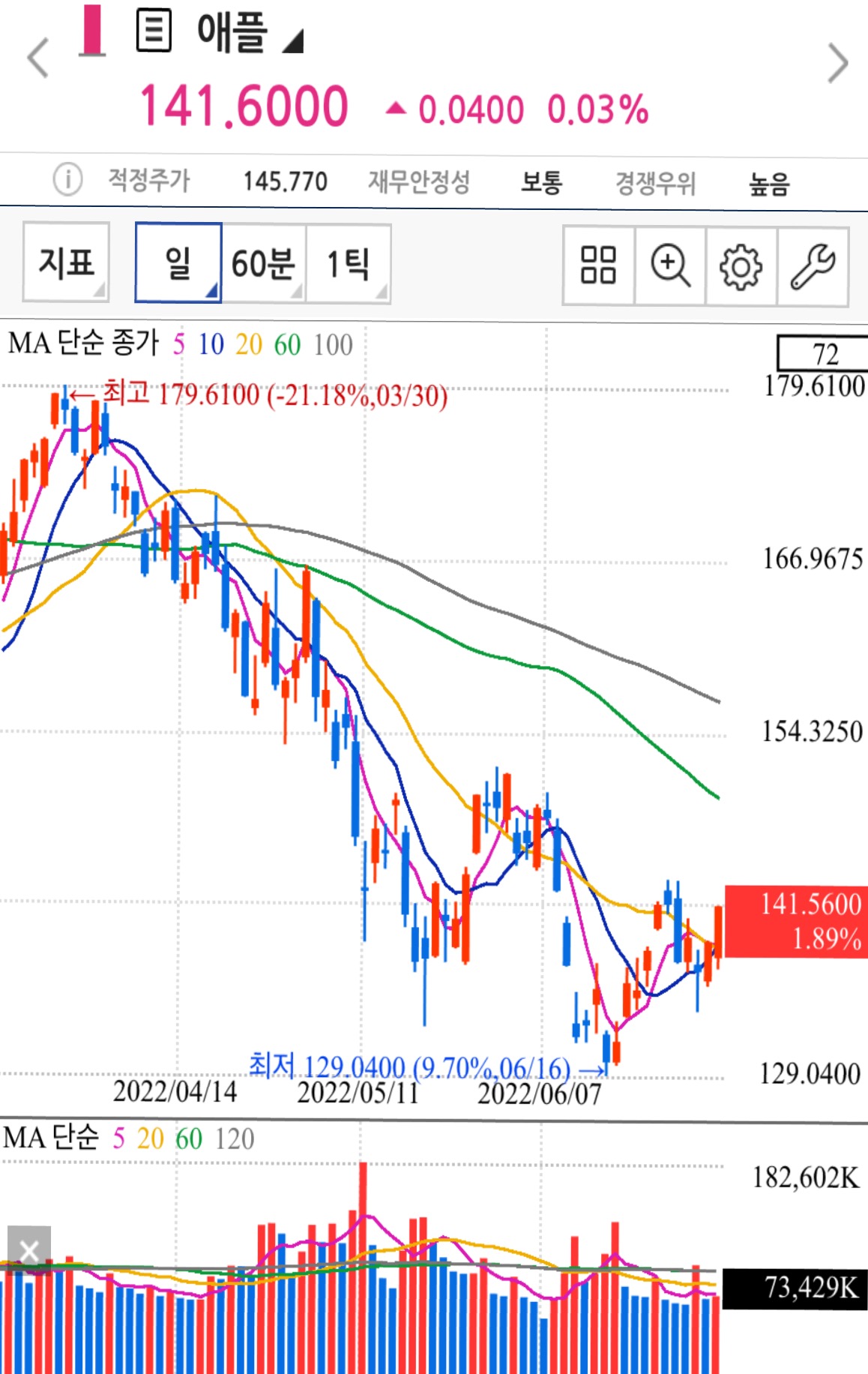Go to next stock with right arrow
The height and width of the screenshot is (1374, 868).
click(837, 63)
